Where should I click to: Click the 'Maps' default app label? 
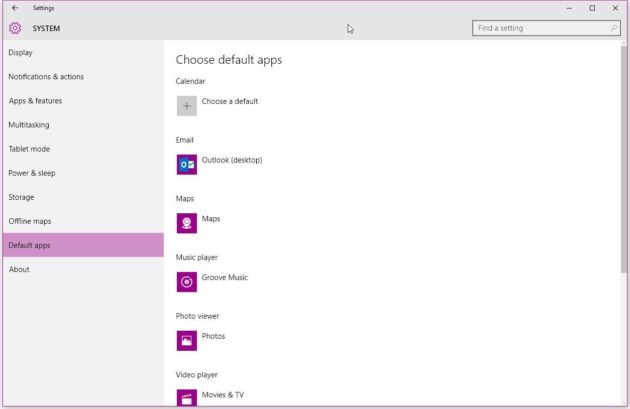pos(211,219)
